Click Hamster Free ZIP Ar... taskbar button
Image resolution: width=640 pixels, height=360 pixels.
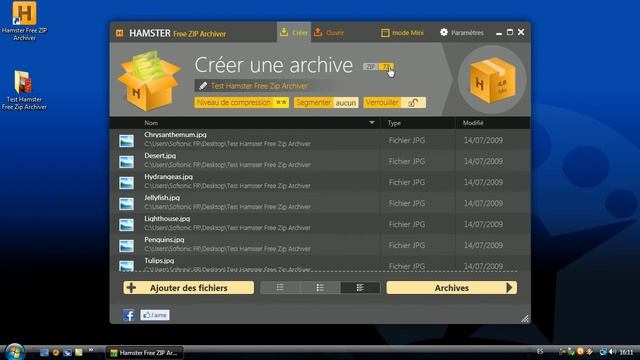144,353
